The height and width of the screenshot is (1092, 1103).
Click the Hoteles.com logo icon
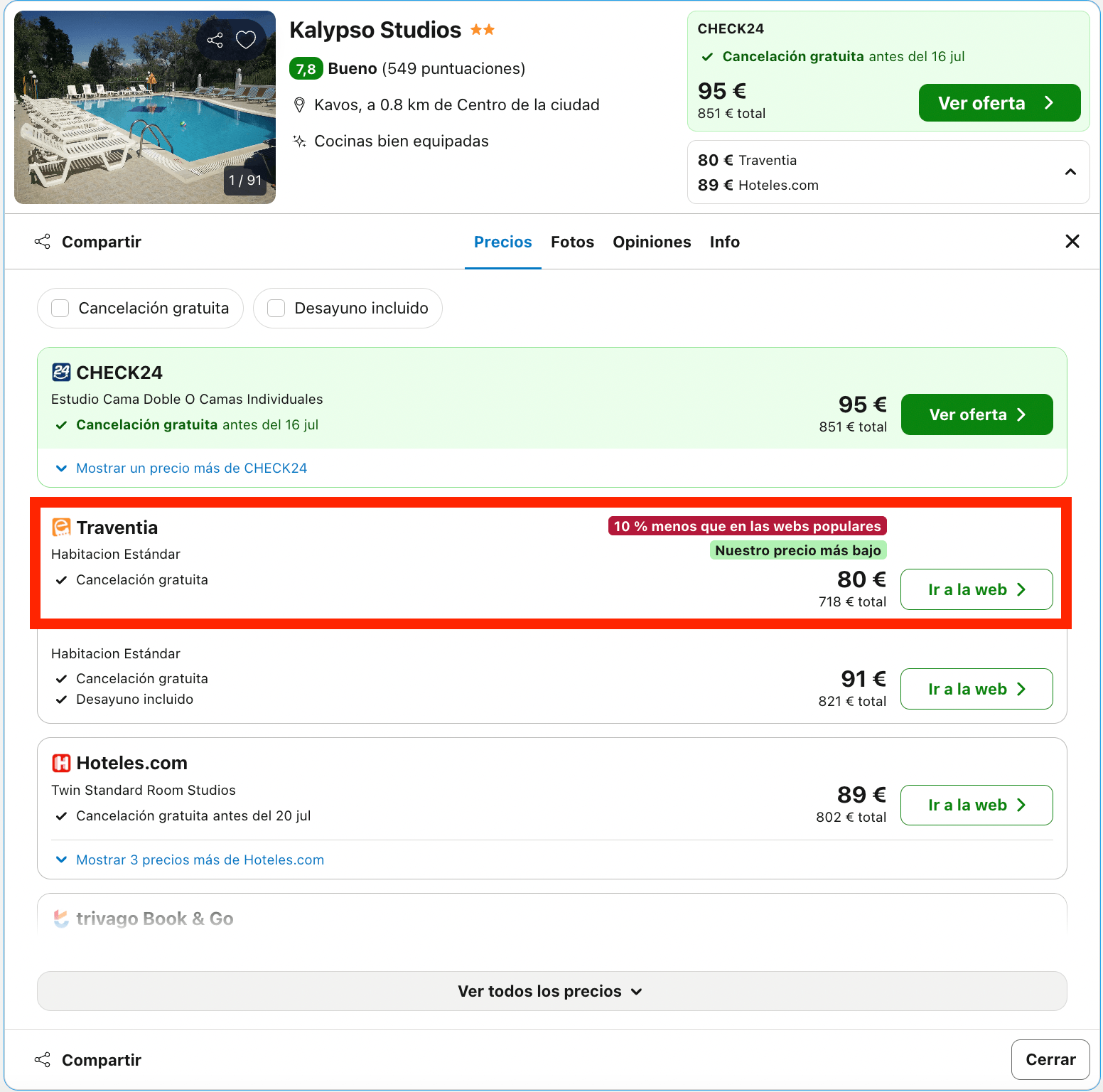point(61,763)
